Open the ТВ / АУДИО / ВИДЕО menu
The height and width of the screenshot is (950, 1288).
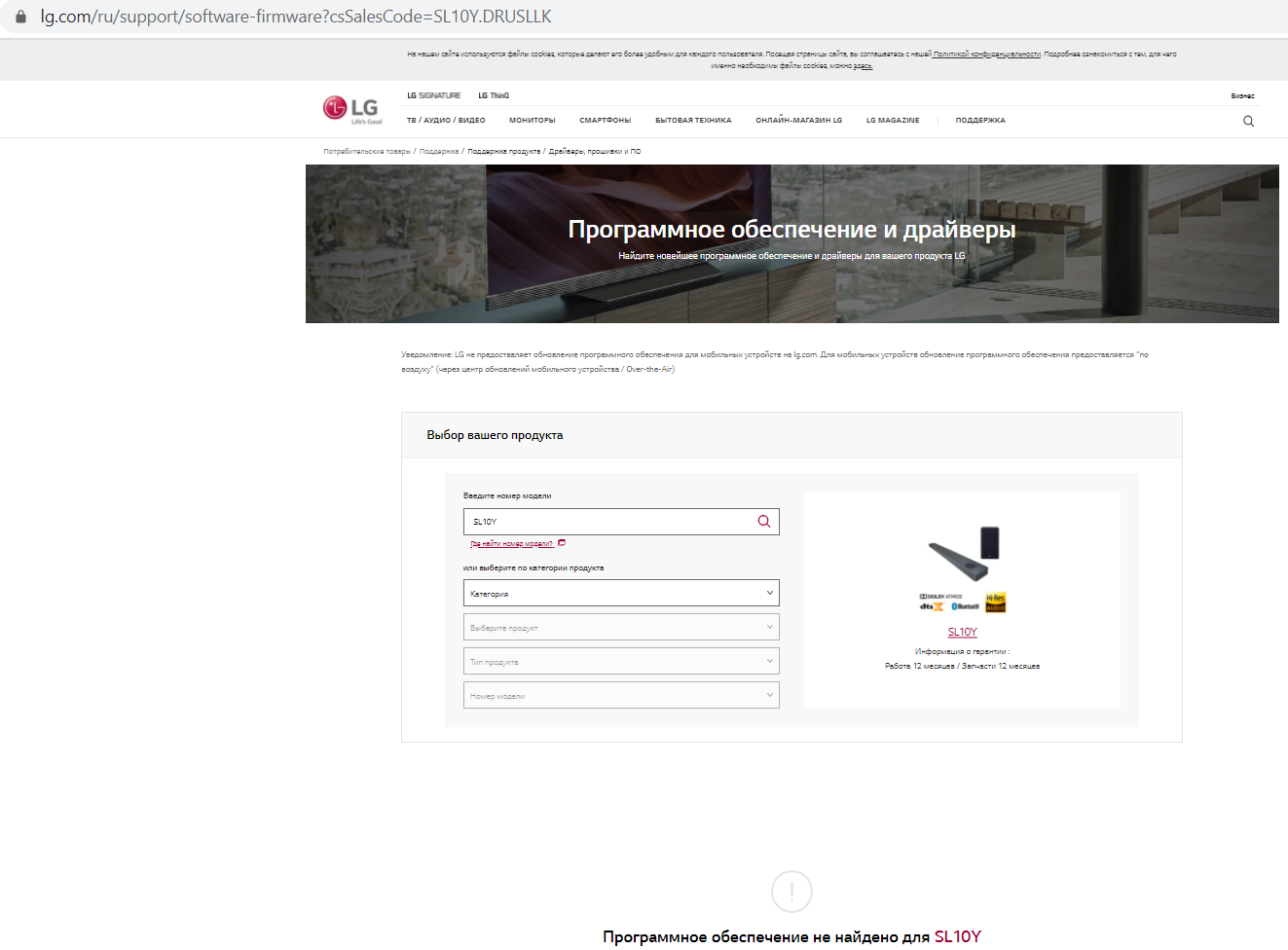[446, 121]
